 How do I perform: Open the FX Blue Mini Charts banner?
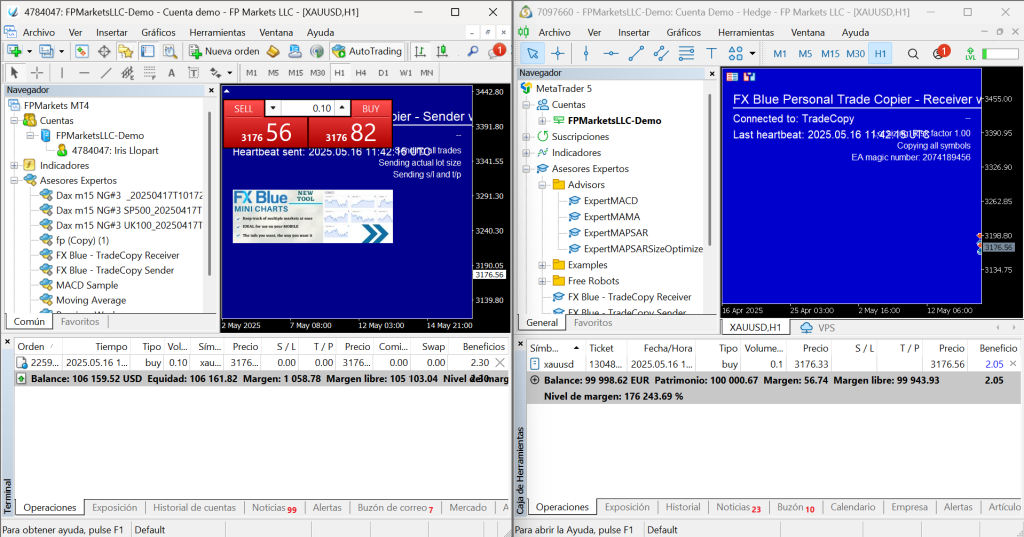click(x=313, y=216)
